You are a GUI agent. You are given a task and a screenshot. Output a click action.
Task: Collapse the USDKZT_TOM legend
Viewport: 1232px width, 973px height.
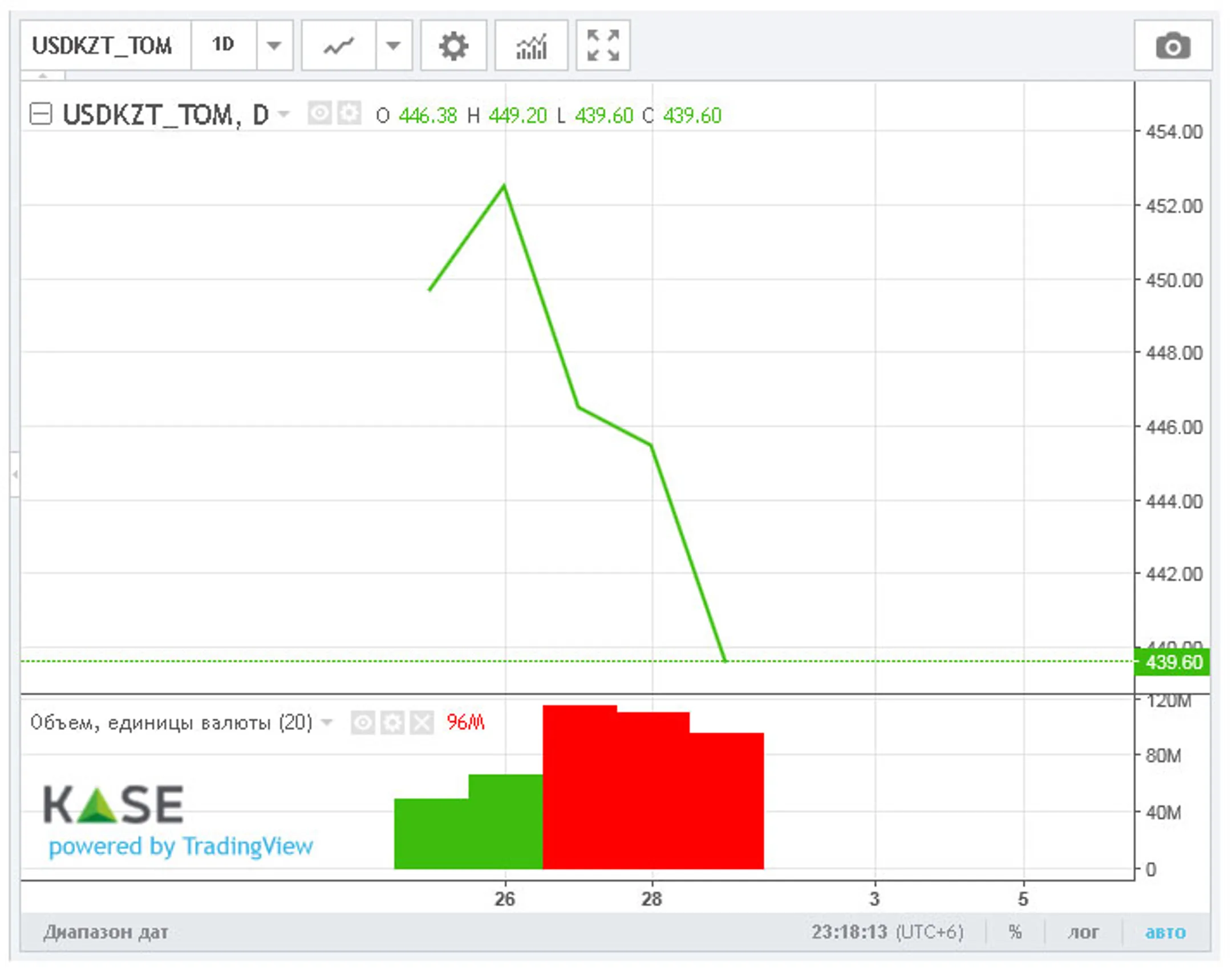pyautogui.click(x=41, y=113)
